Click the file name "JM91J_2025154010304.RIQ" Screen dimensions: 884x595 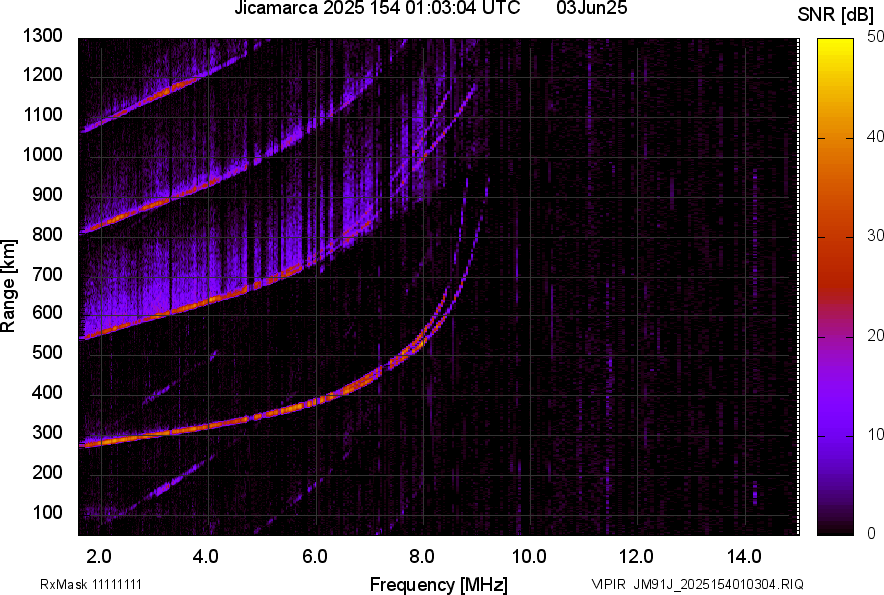718,584
